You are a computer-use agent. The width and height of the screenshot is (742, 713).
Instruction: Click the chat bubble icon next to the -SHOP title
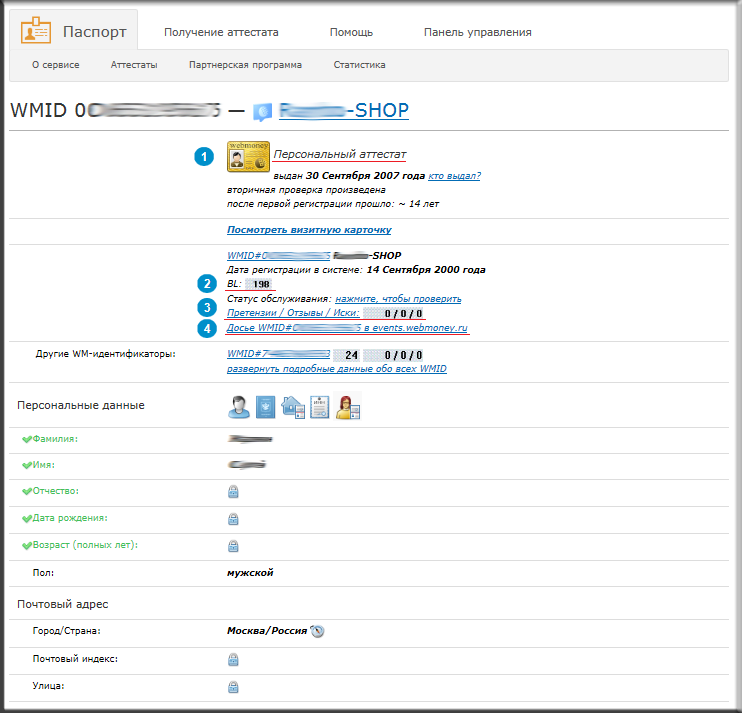pos(263,112)
